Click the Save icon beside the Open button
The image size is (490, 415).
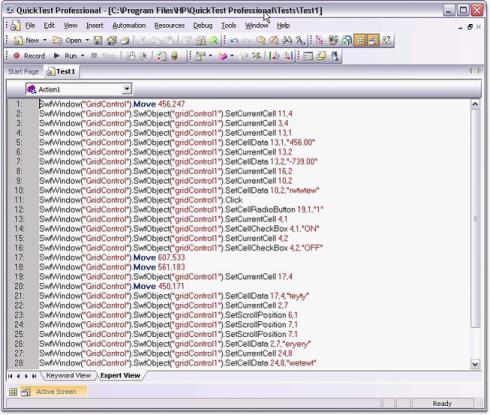click(x=98, y=41)
